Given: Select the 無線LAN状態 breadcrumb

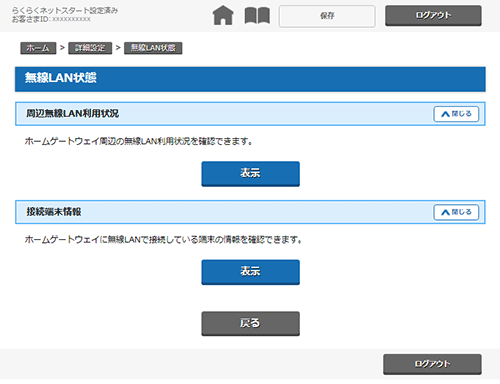Looking at the screenshot, I should click(153, 48).
